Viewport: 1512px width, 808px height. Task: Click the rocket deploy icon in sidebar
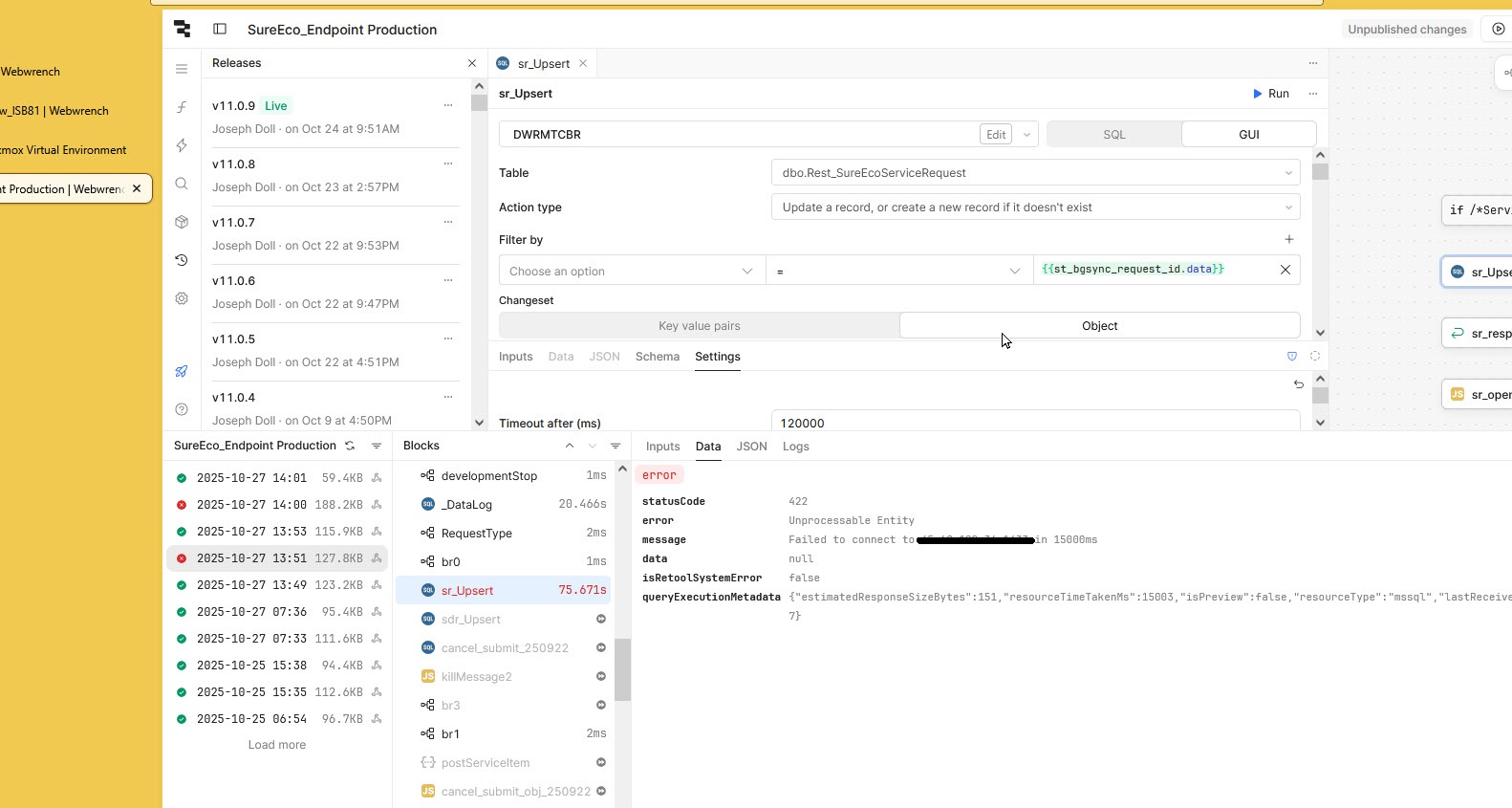tap(182, 371)
